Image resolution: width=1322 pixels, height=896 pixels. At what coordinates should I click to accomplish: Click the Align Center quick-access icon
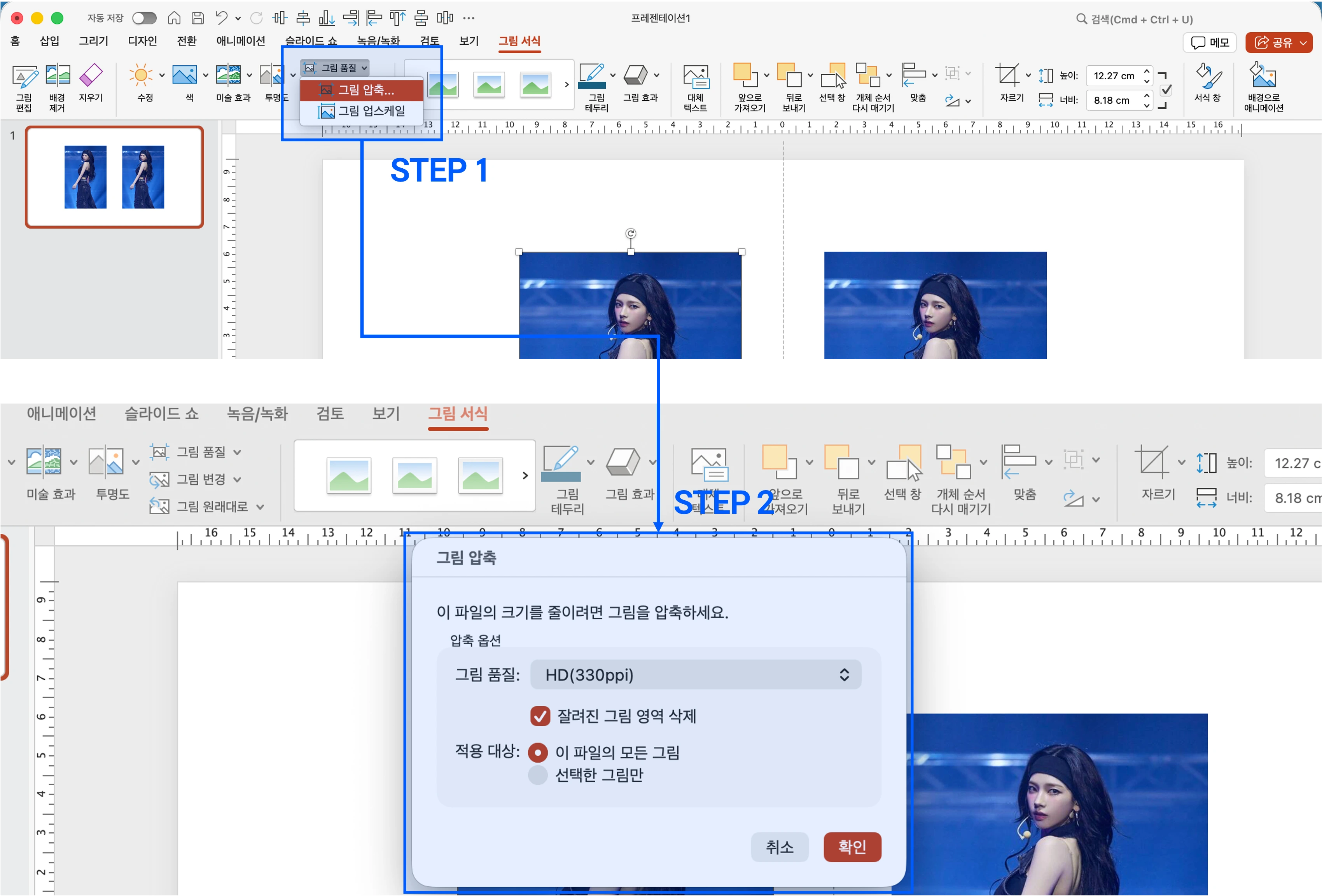click(303, 18)
